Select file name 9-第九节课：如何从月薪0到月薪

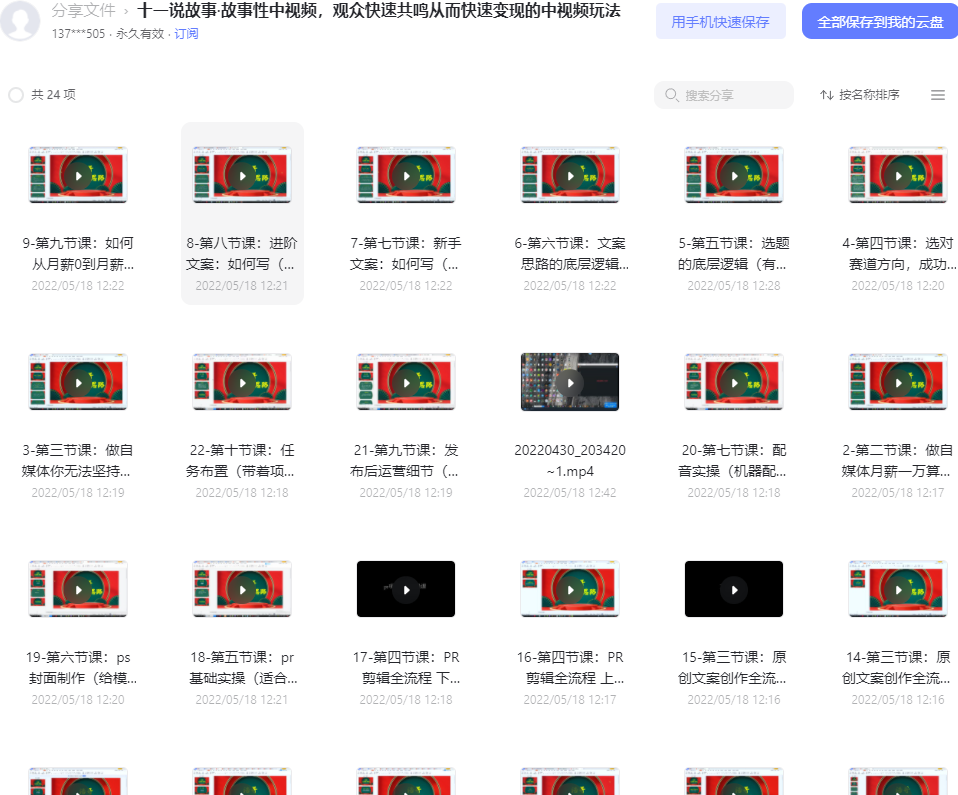(78, 254)
